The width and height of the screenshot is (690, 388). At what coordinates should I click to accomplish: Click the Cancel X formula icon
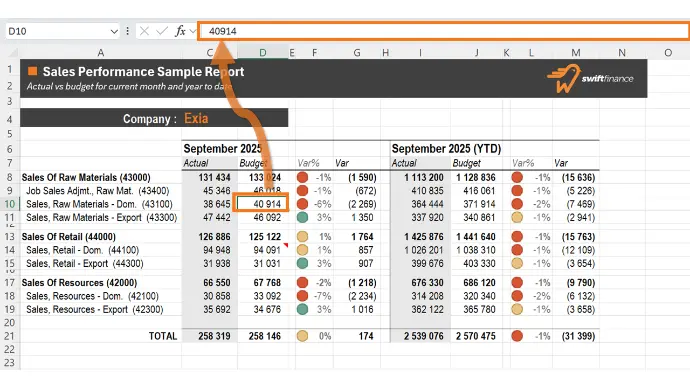(144, 31)
